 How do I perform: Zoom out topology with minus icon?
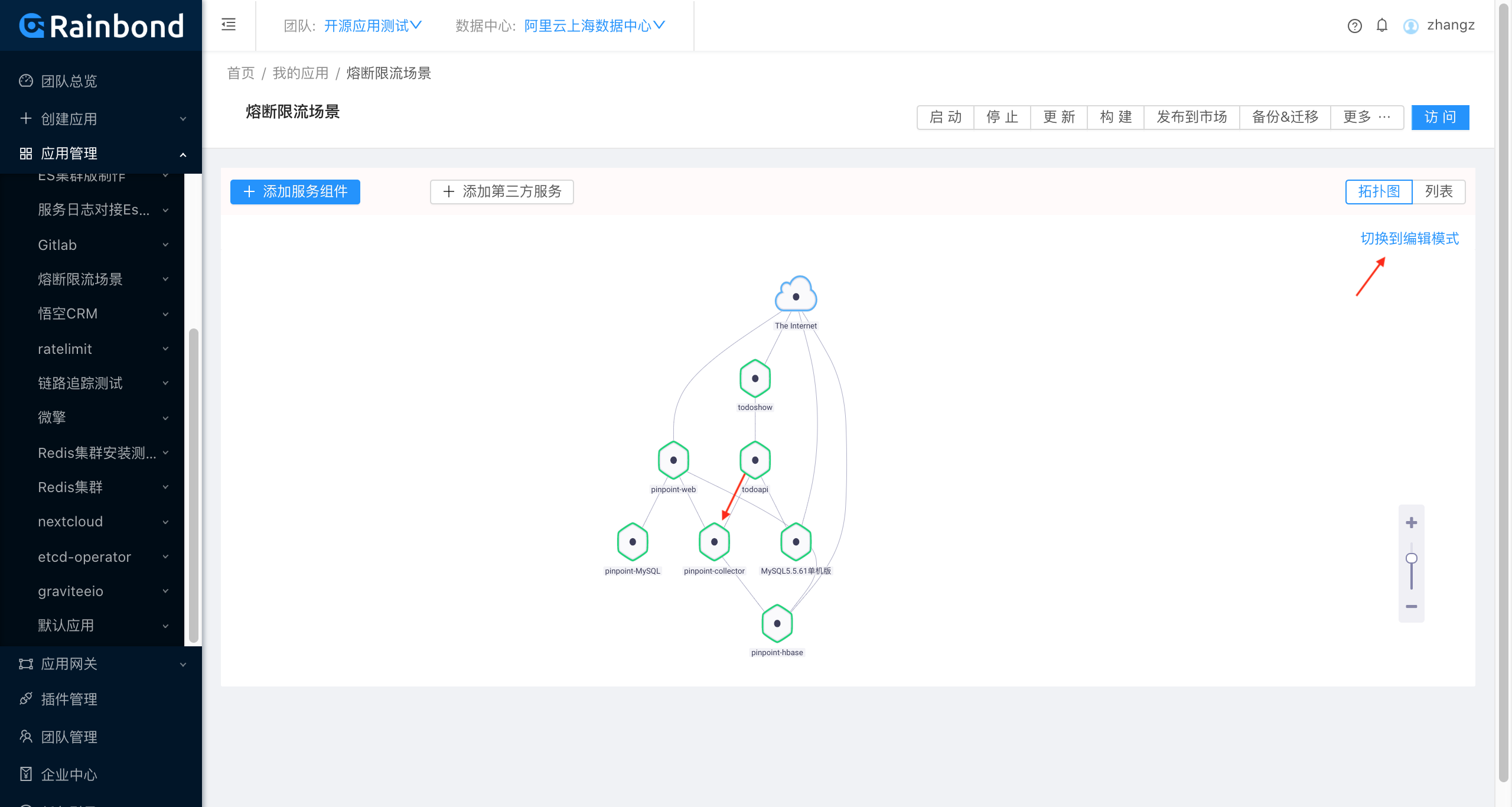[x=1412, y=607]
